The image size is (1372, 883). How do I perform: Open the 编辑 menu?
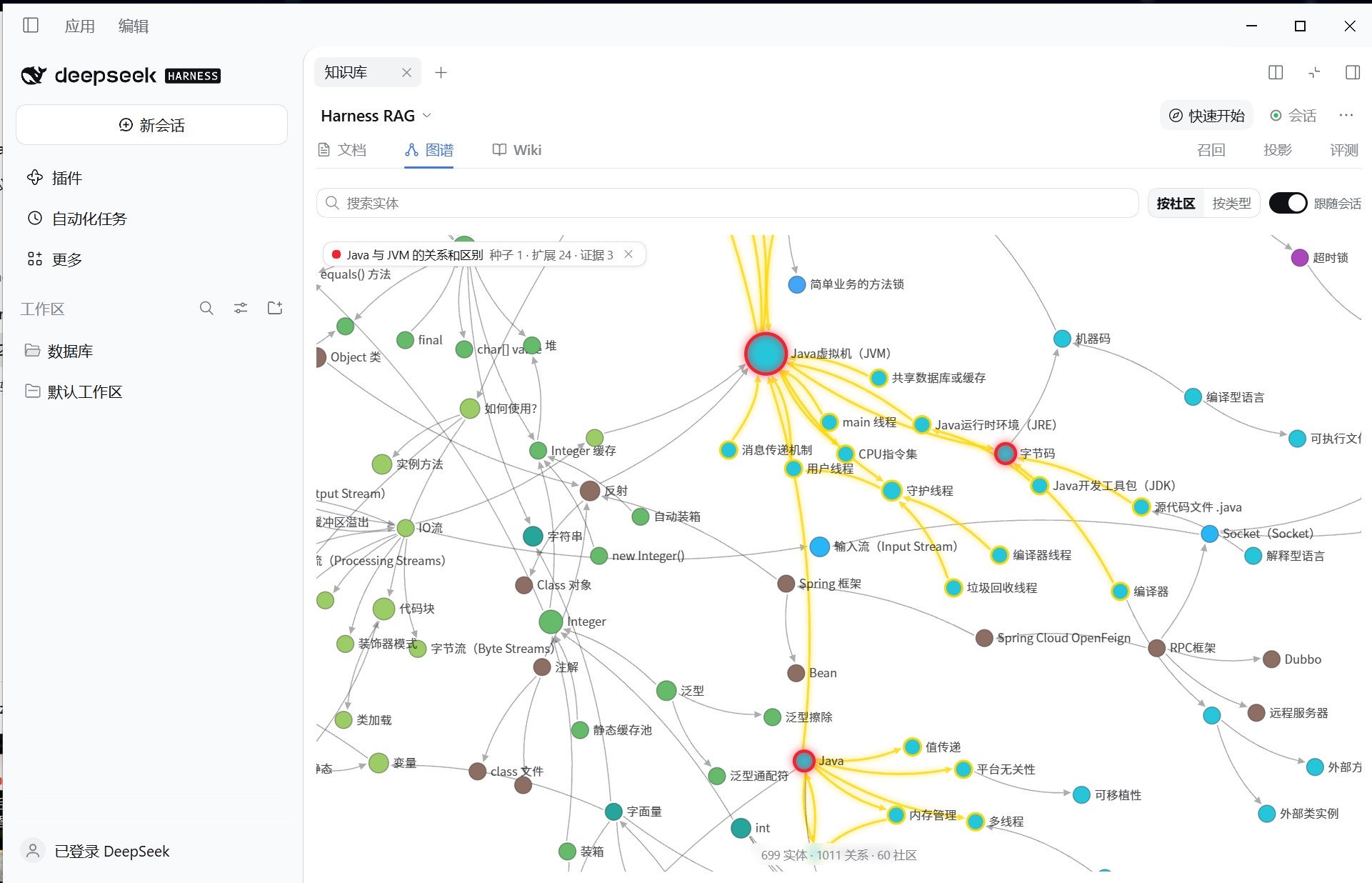134,26
